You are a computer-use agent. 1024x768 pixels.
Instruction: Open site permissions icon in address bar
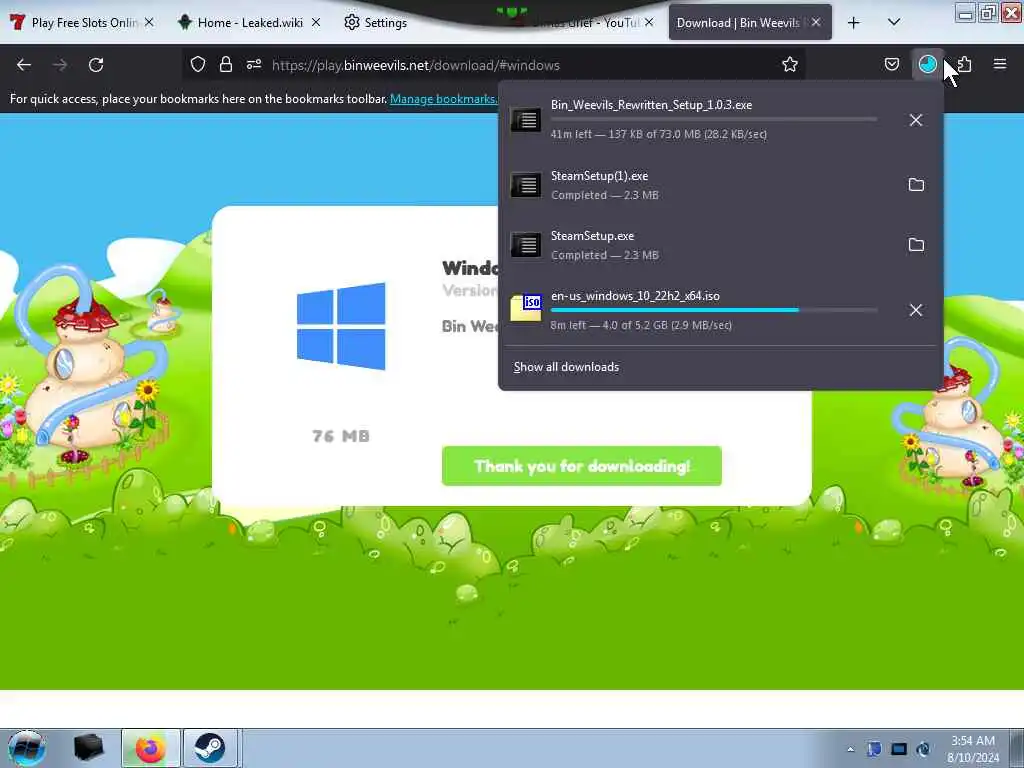tap(254, 65)
